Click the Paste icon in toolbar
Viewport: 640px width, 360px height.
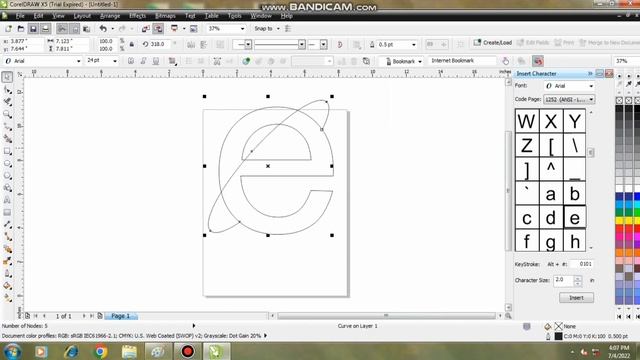[x=87, y=29]
